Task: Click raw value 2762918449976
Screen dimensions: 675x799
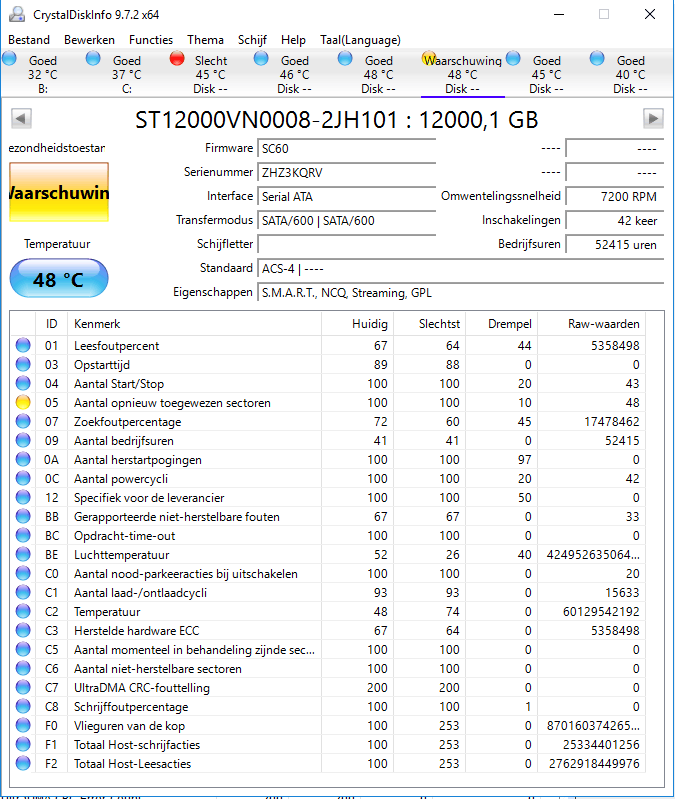Action: [x=594, y=763]
